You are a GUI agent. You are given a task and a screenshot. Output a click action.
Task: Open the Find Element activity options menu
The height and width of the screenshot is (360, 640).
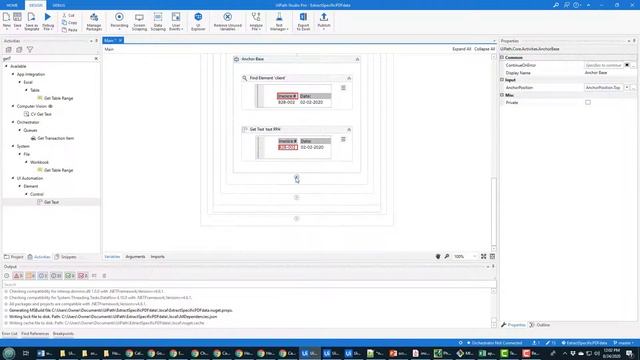343,88
